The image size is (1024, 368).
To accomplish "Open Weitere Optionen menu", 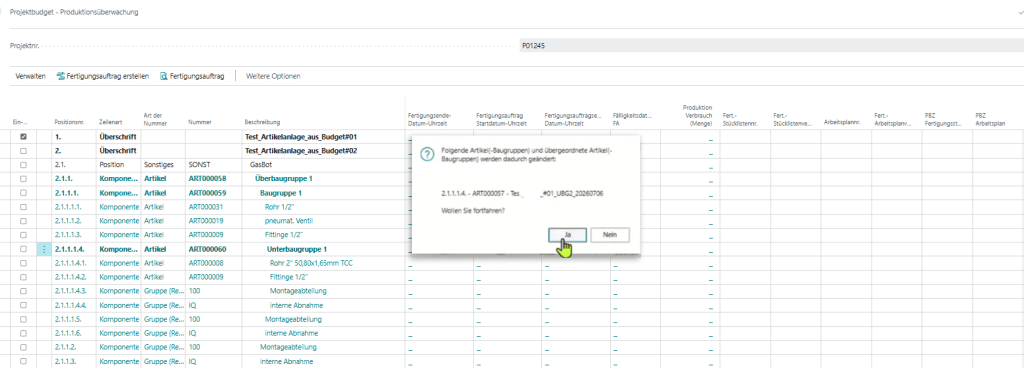I will 273,76.
